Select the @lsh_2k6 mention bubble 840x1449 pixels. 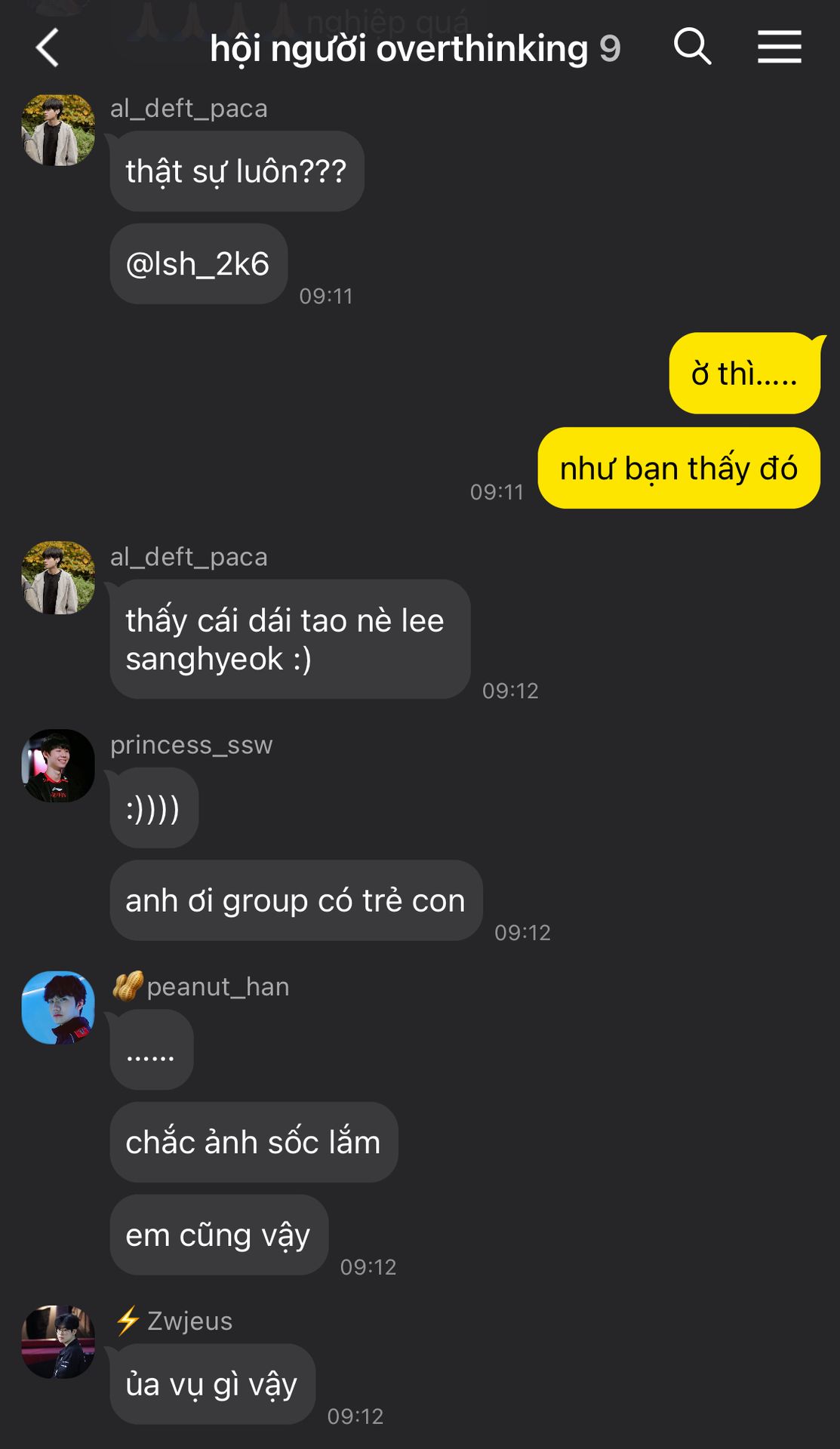198,264
